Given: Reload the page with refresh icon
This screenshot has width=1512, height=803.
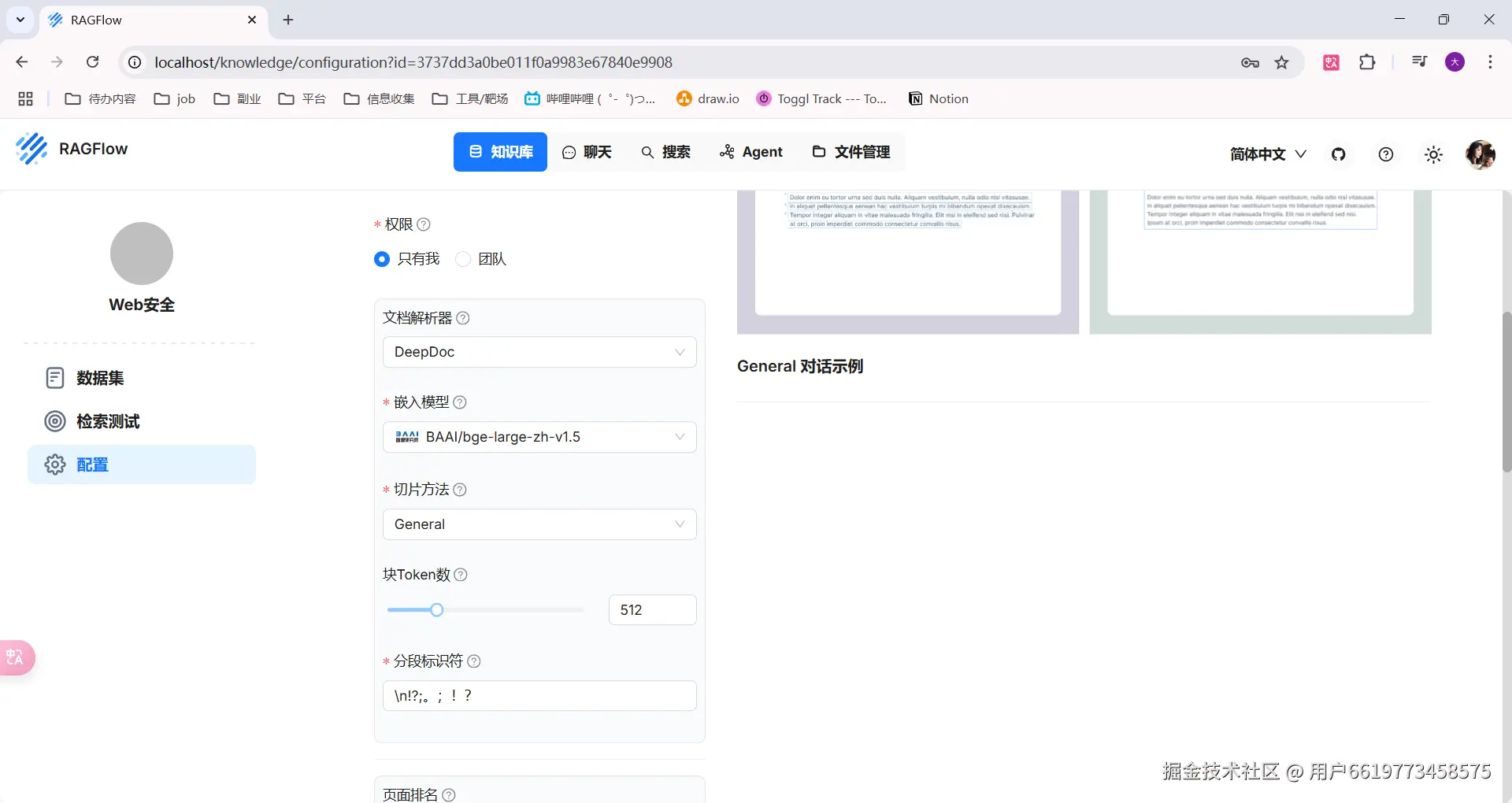Looking at the screenshot, I should [93, 62].
